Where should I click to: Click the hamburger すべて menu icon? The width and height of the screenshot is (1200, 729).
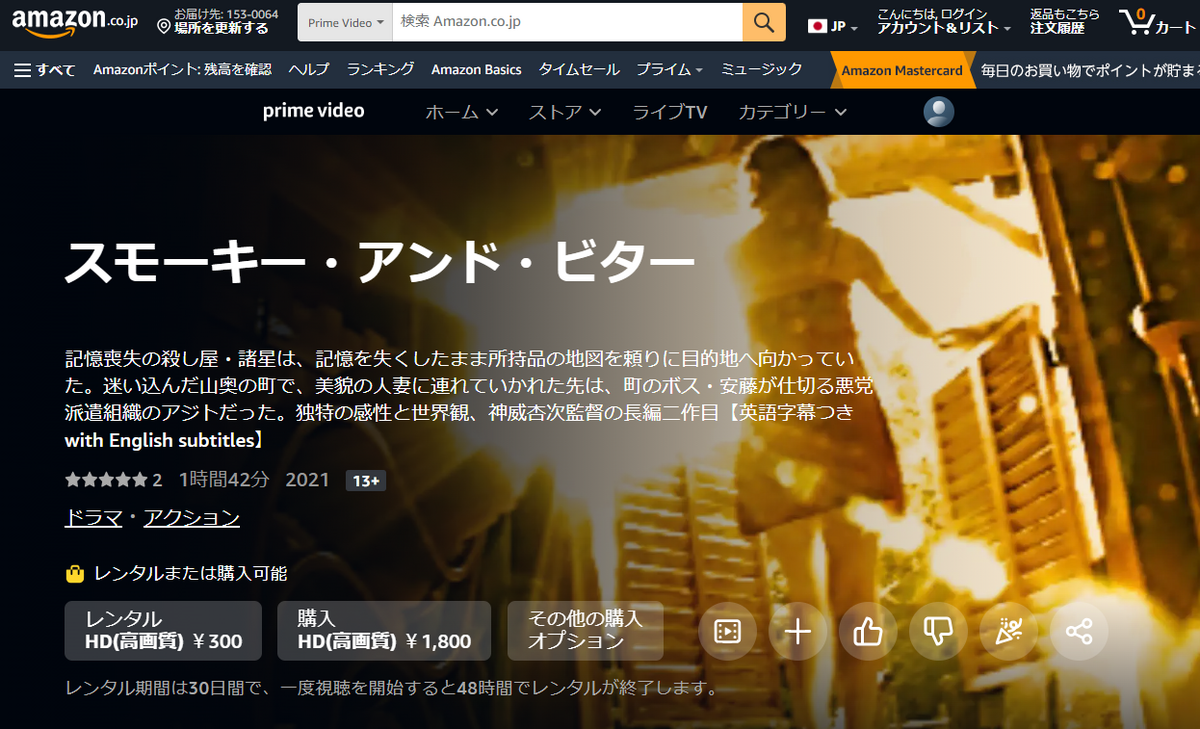[x=44, y=70]
